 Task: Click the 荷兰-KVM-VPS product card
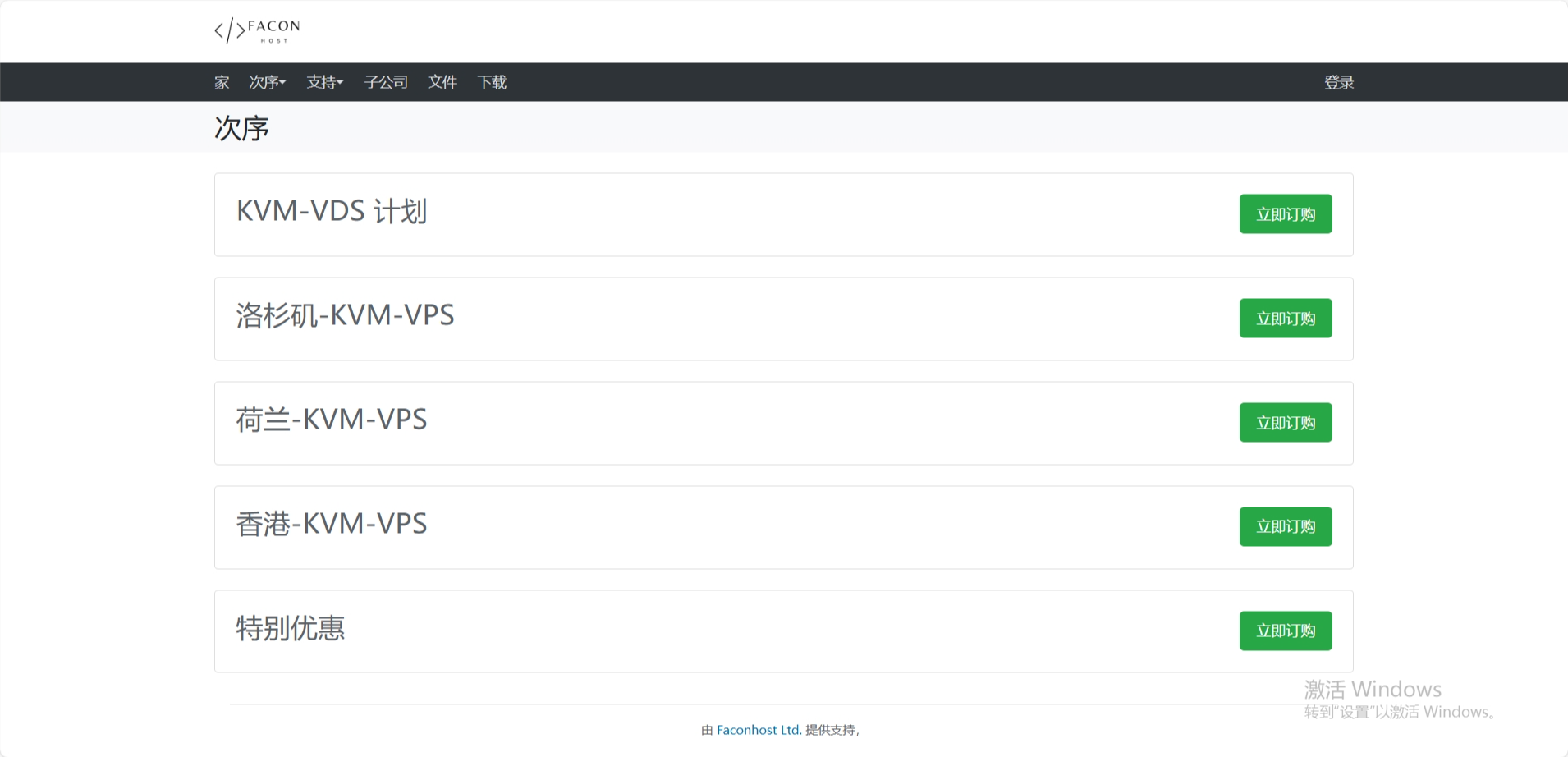332,420
